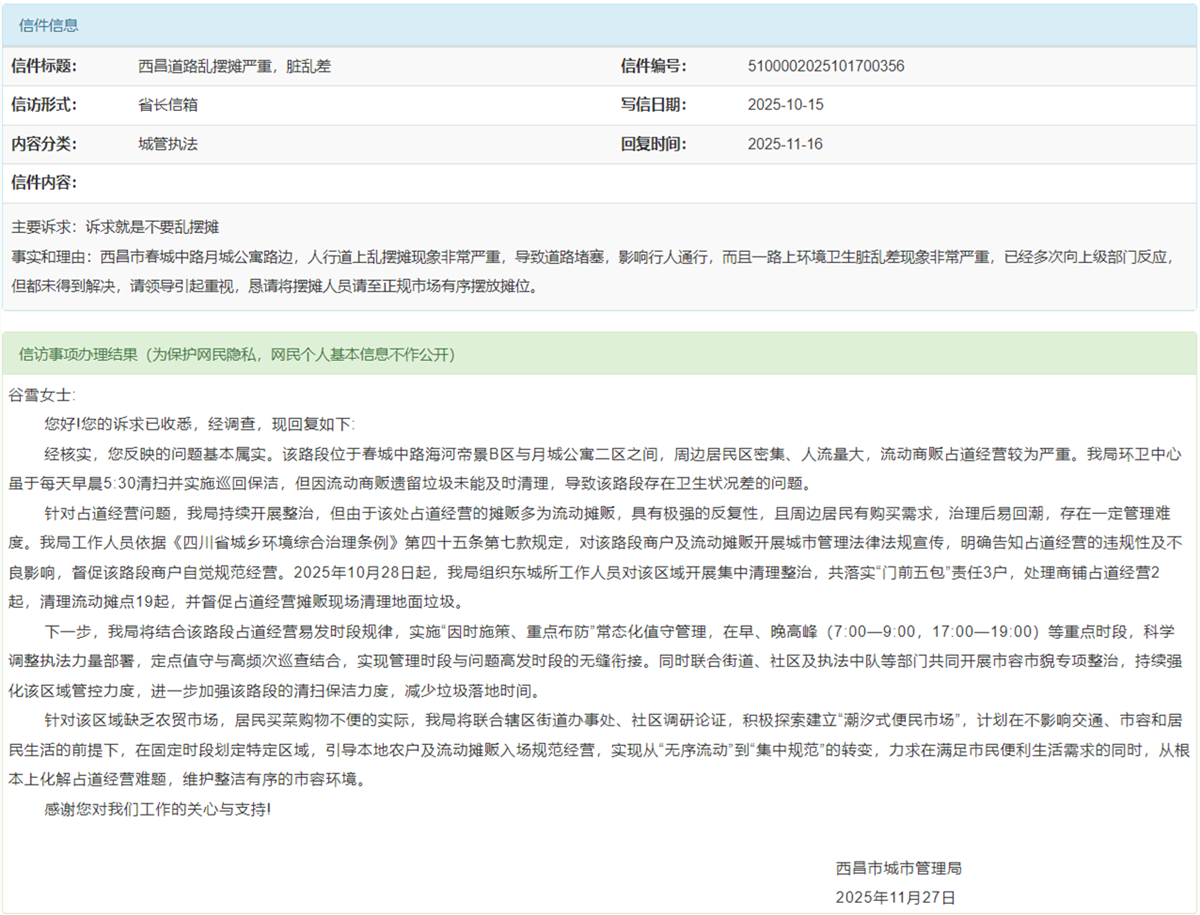Click the 主要诉求 line of the letter
The width and height of the screenshot is (1200, 915).
click(115, 227)
